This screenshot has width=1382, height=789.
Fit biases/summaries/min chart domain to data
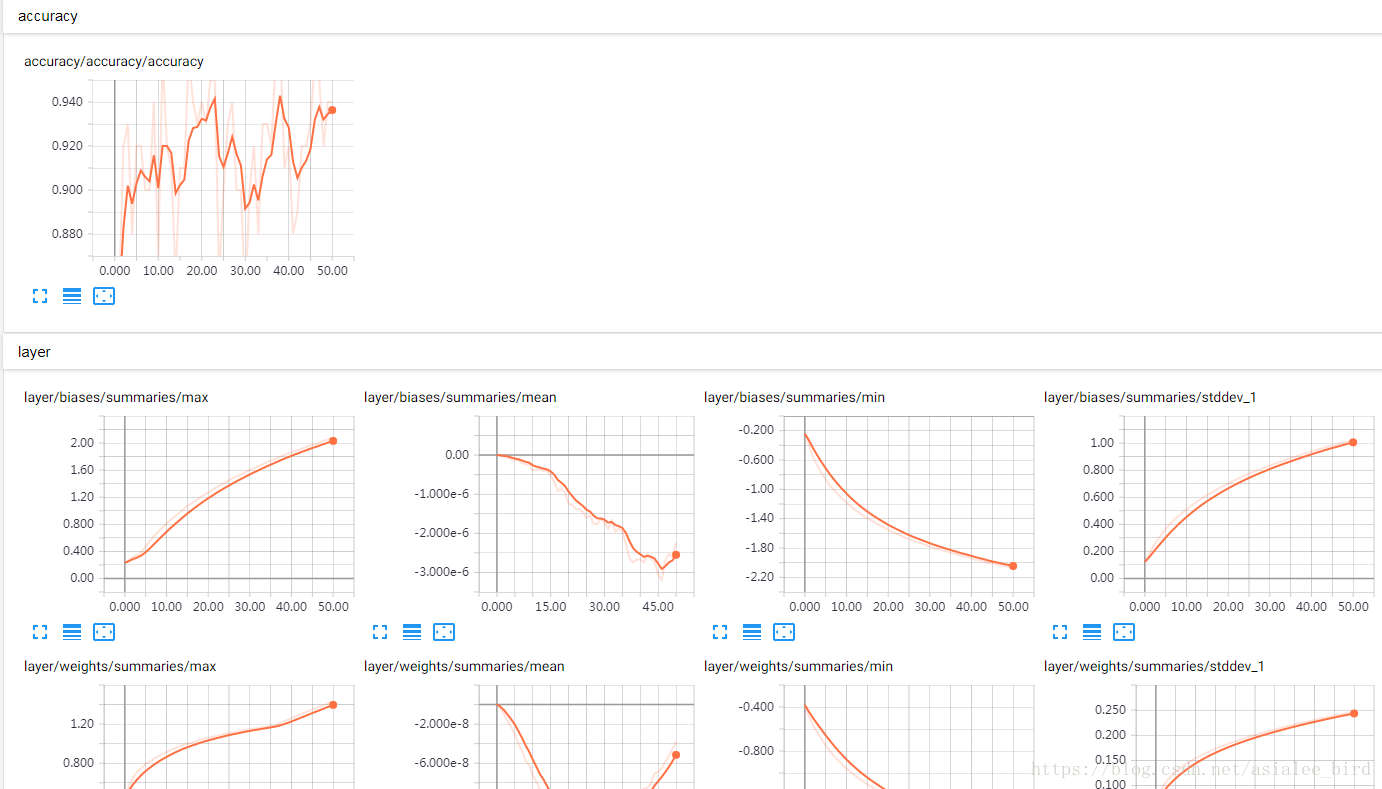point(784,632)
